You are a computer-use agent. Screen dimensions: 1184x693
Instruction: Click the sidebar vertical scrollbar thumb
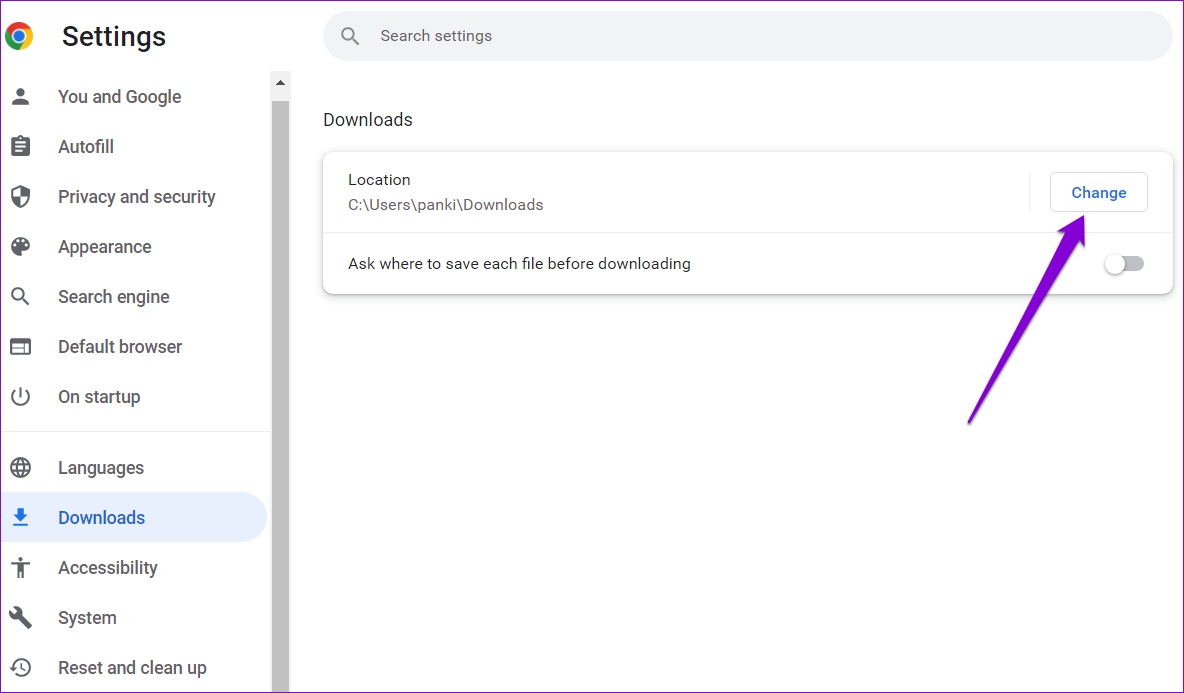pos(280,396)
